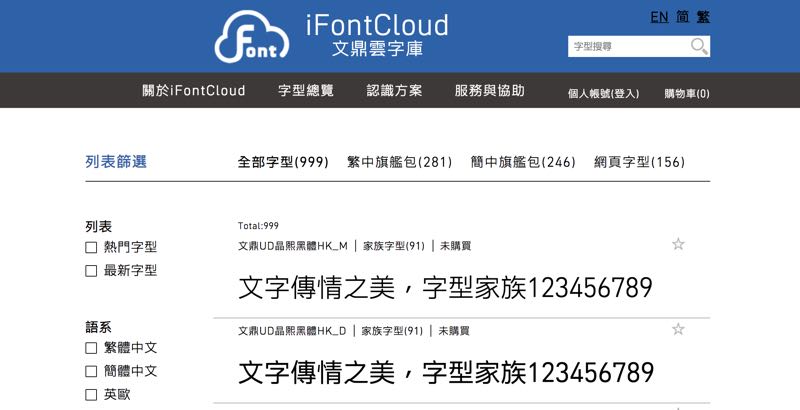The width and height of the screenshot is (800, 410).
Task: Favorite 文鼎UD晶熙黑體HK_D with star icon
Action: (x=678, y=329)
